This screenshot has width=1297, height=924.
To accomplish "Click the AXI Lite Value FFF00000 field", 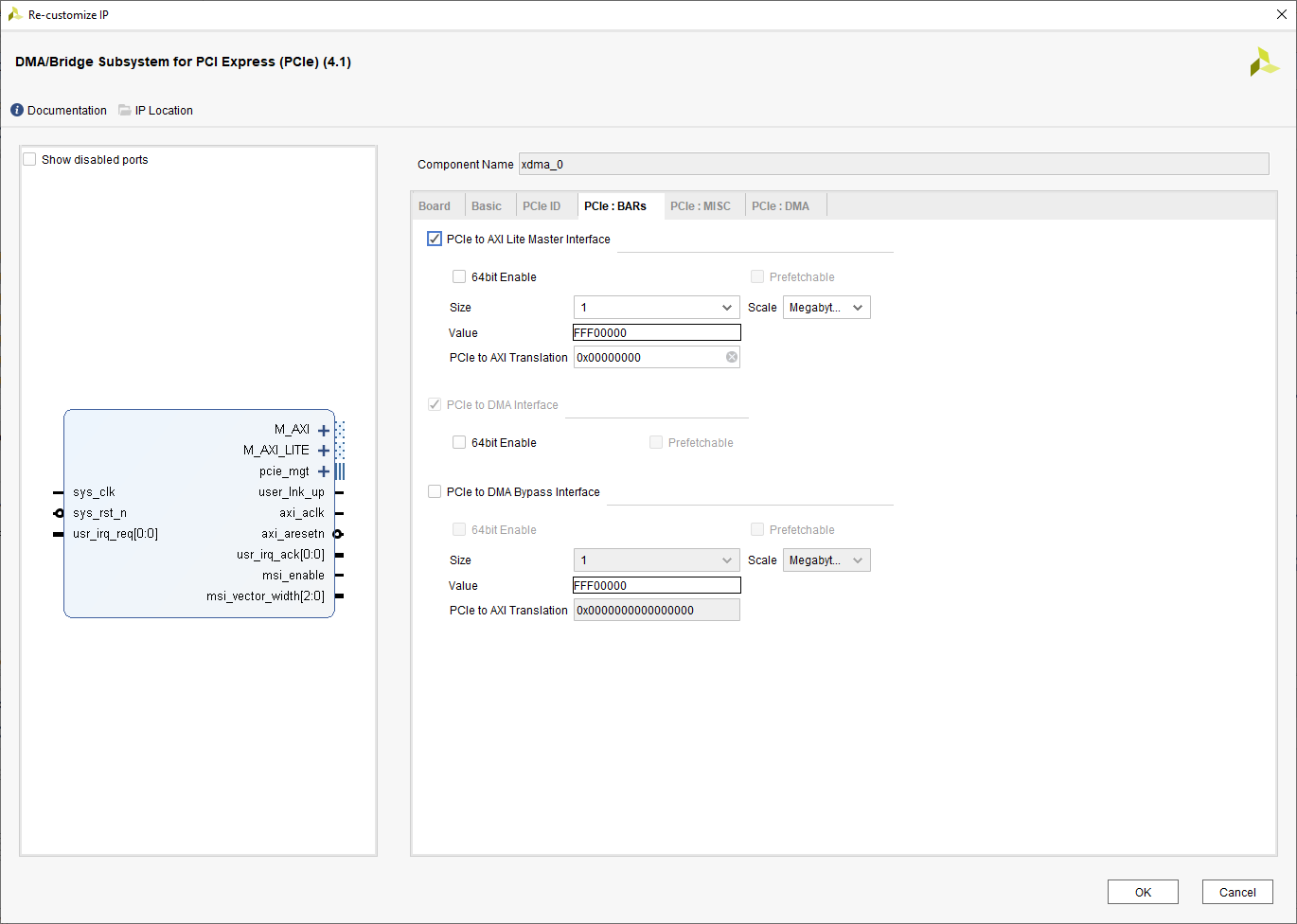I will tap(656, 333).
